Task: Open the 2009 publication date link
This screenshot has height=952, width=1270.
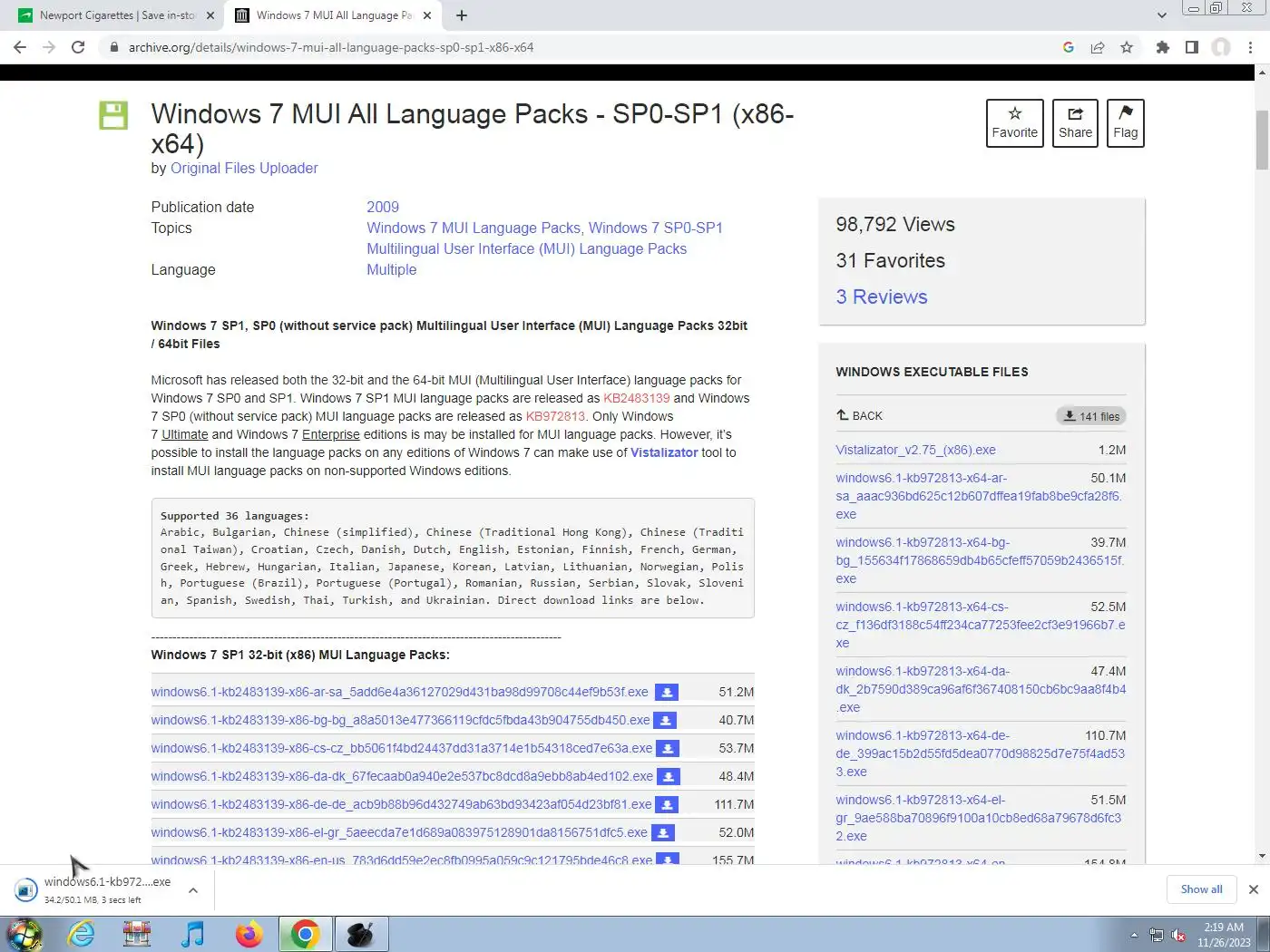Action: point(383,207)
